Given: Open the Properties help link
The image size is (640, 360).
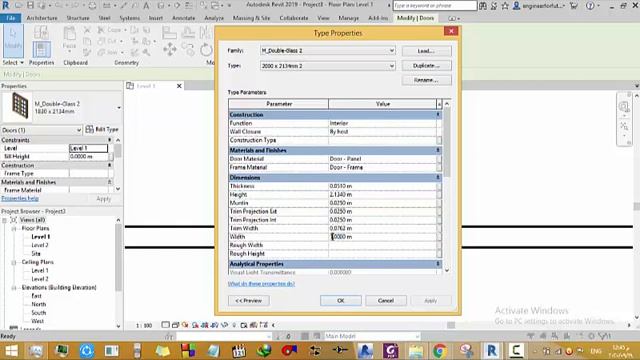Looking at the screenshot, I should point(20,198).
